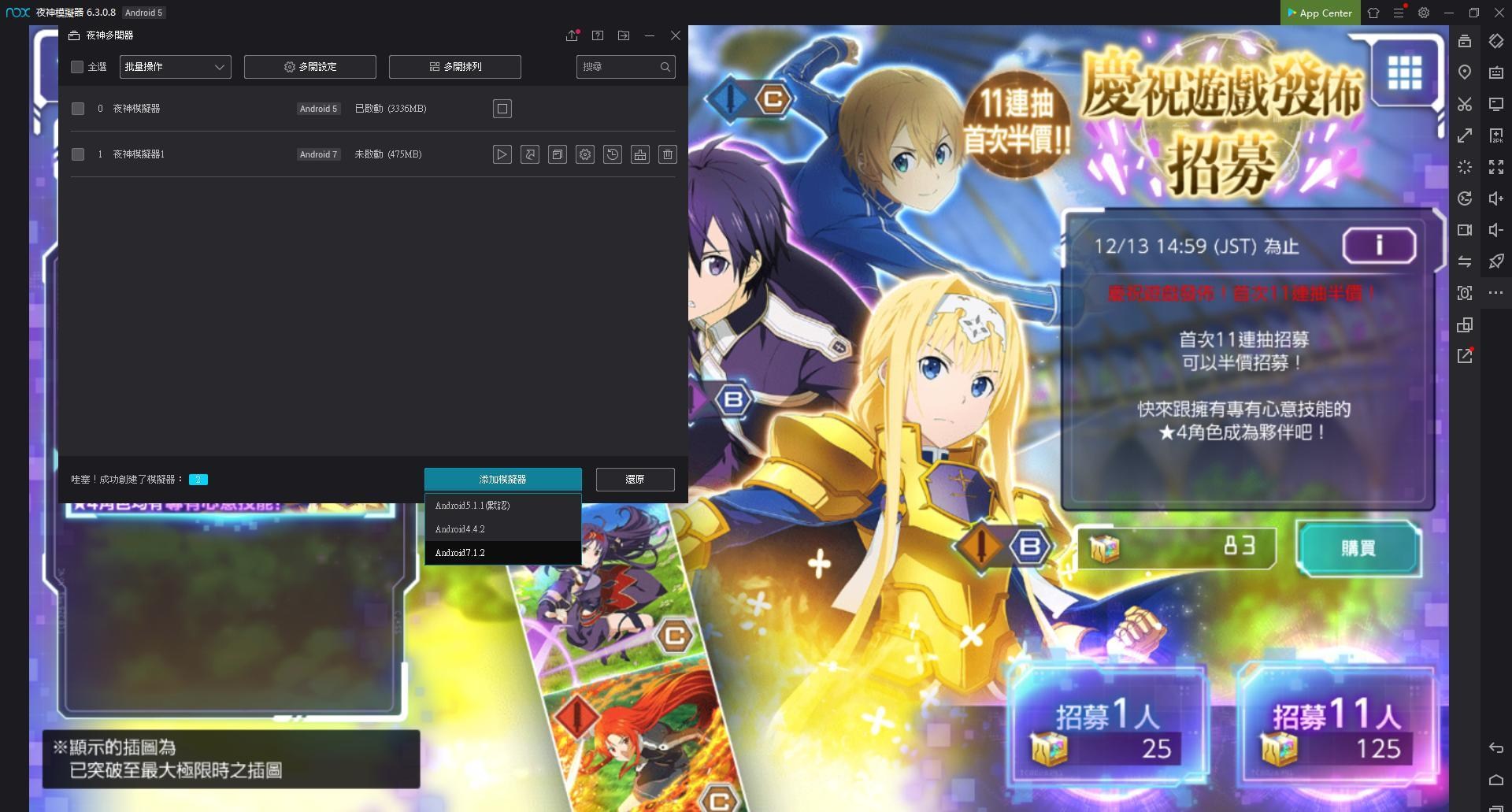
Task: Start the 夜神模擬器1 instance
Action: point(502,154)
